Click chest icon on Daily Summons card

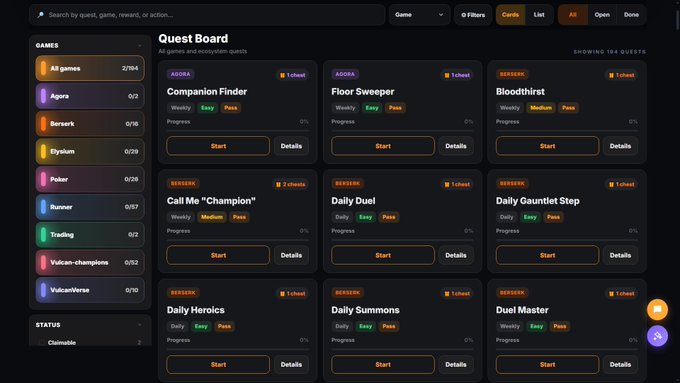(447, 294)
